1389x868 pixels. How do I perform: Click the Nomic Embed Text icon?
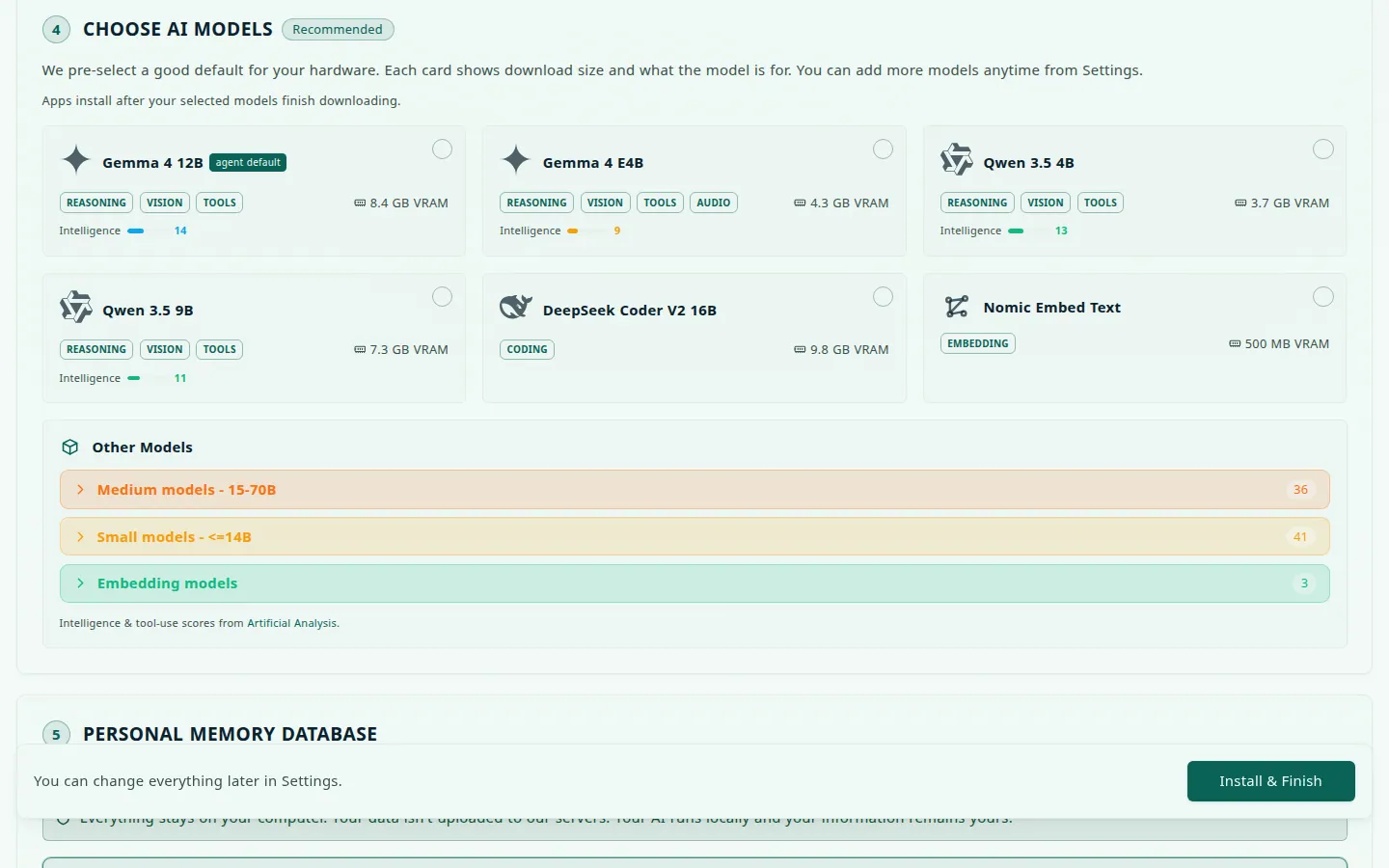[957, 307]
